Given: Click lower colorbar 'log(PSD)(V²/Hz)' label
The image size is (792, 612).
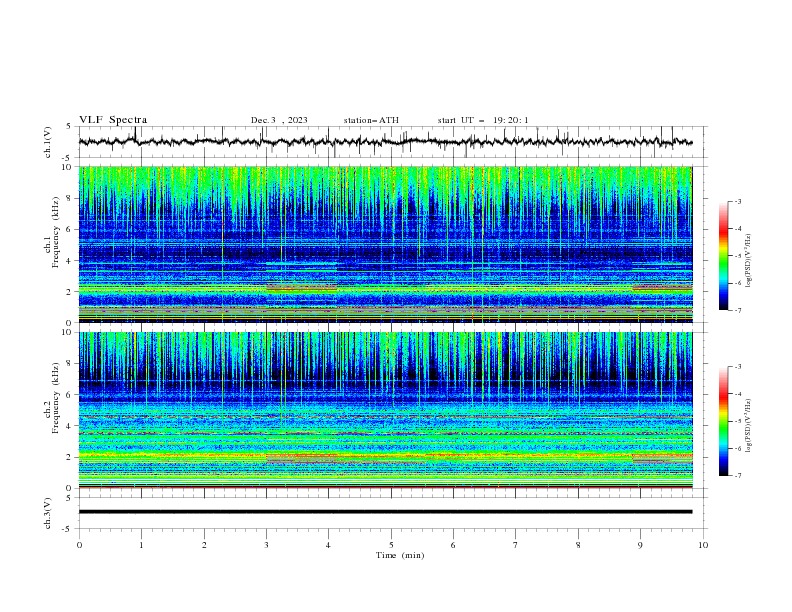Looking at the screenshot, I should (x=748, y=426).
